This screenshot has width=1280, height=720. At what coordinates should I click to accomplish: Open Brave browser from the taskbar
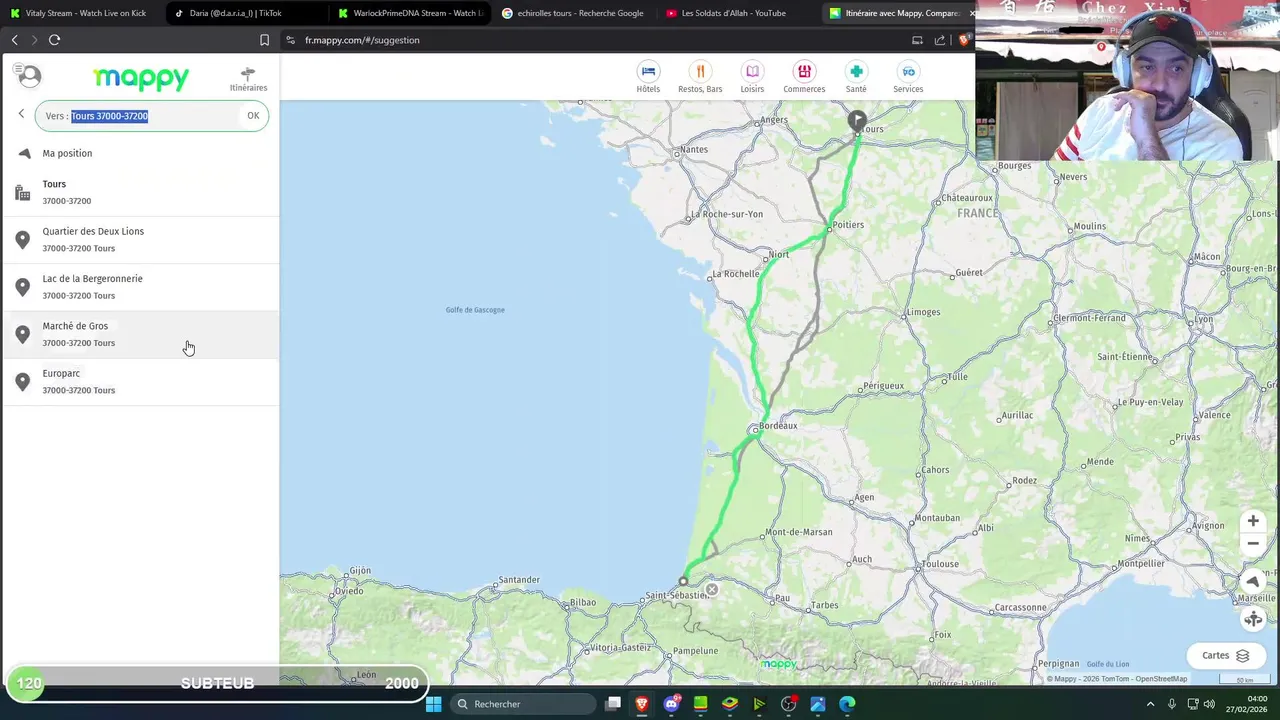click(642, 704)
